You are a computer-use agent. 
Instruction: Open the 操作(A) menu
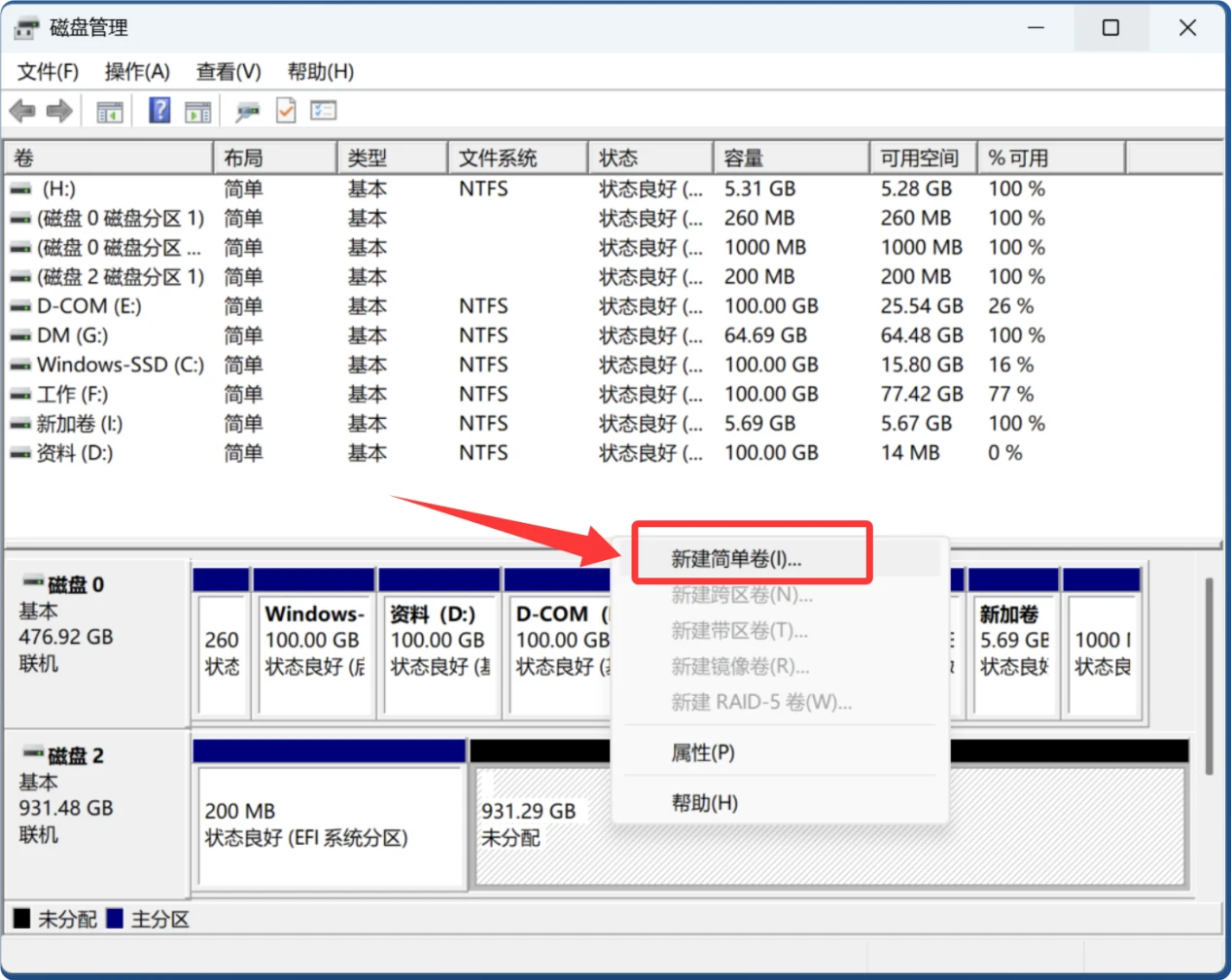click(137, 72)
